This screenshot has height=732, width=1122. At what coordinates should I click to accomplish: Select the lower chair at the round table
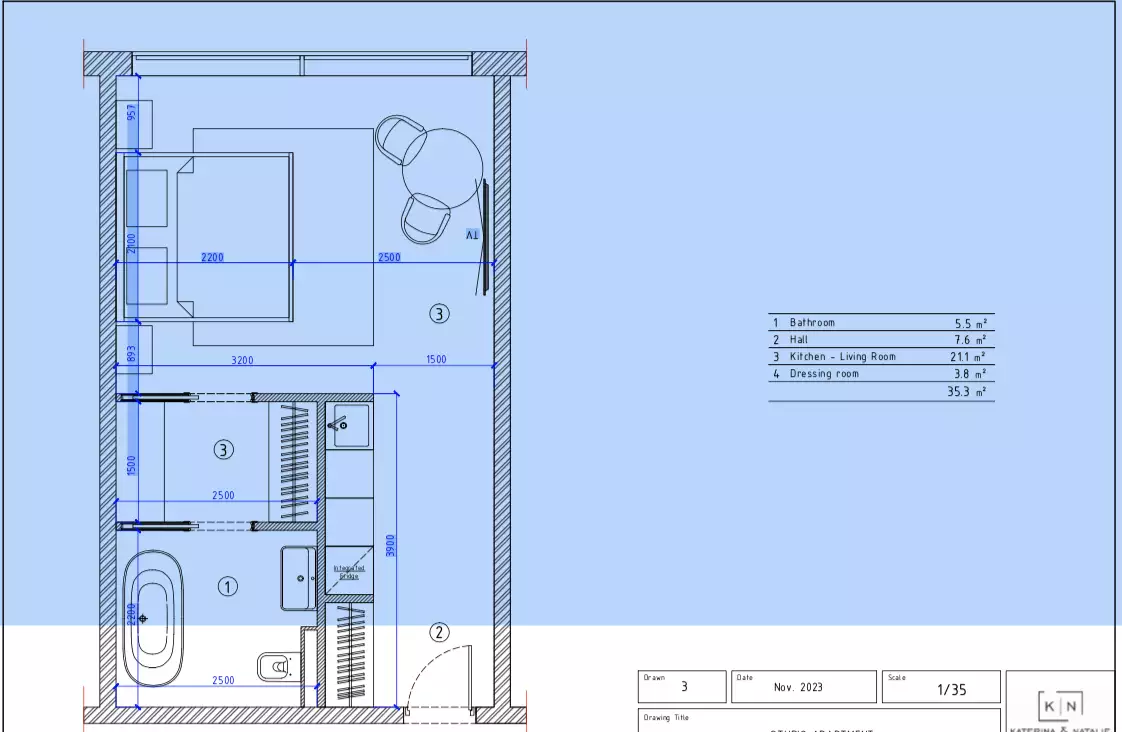(x=425, y=218)
